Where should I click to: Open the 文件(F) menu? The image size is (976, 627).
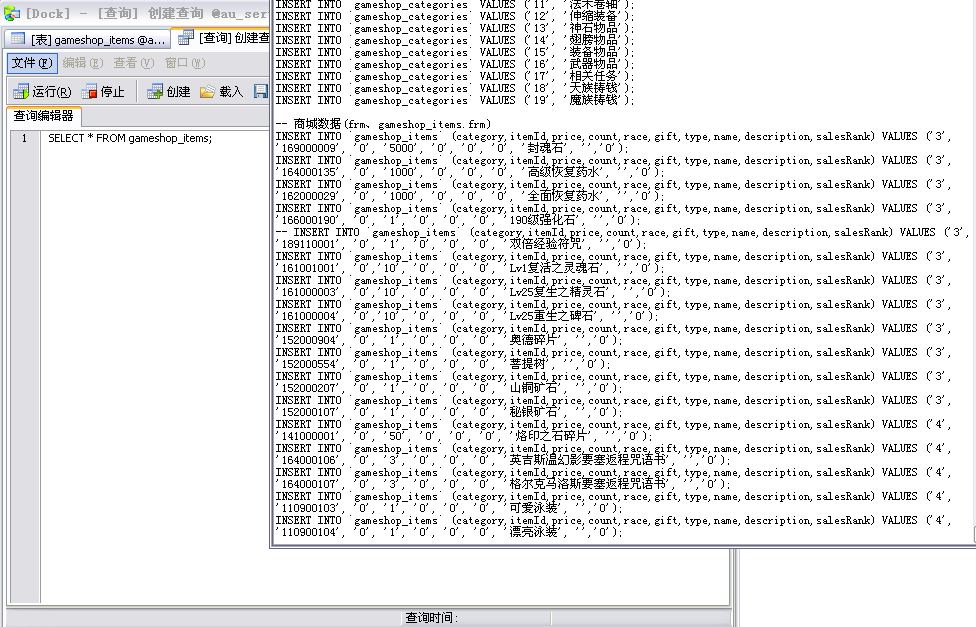(x=31, y=63)
